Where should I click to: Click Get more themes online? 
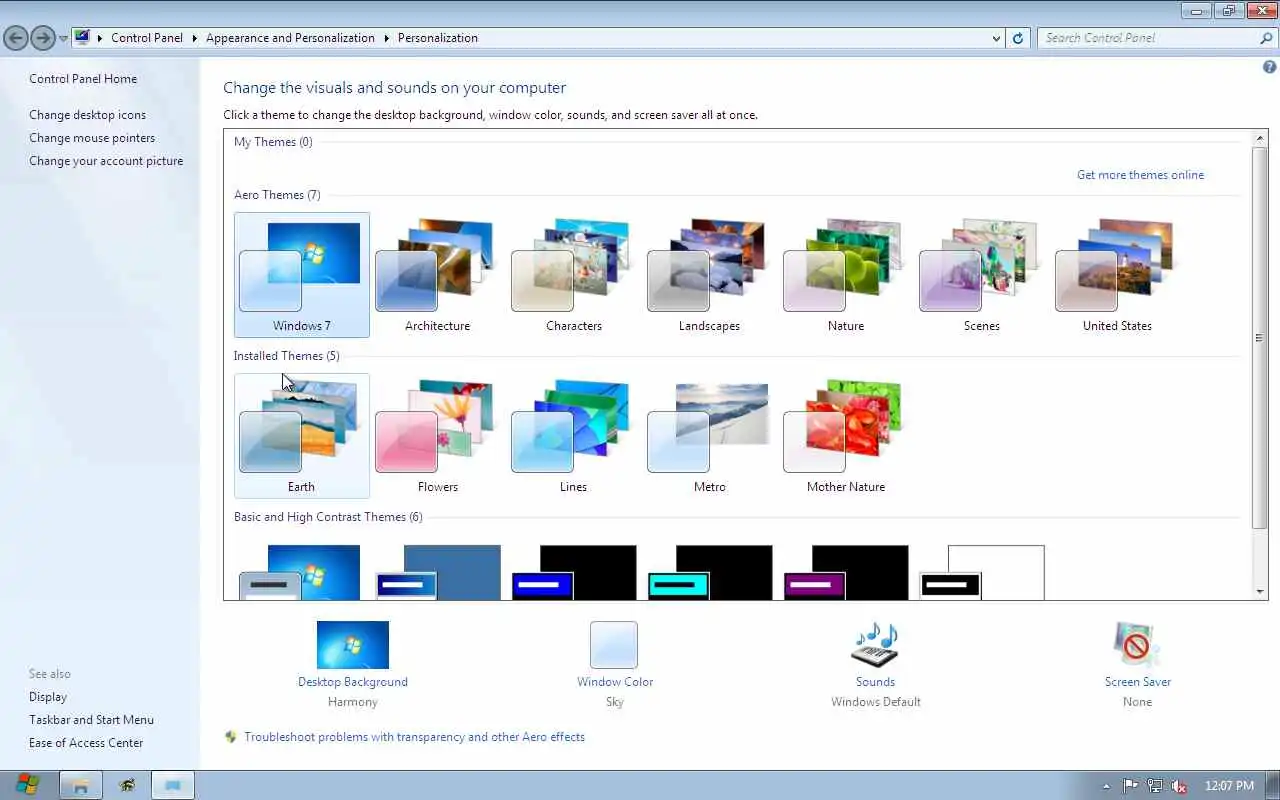[x=1140, y=175]
